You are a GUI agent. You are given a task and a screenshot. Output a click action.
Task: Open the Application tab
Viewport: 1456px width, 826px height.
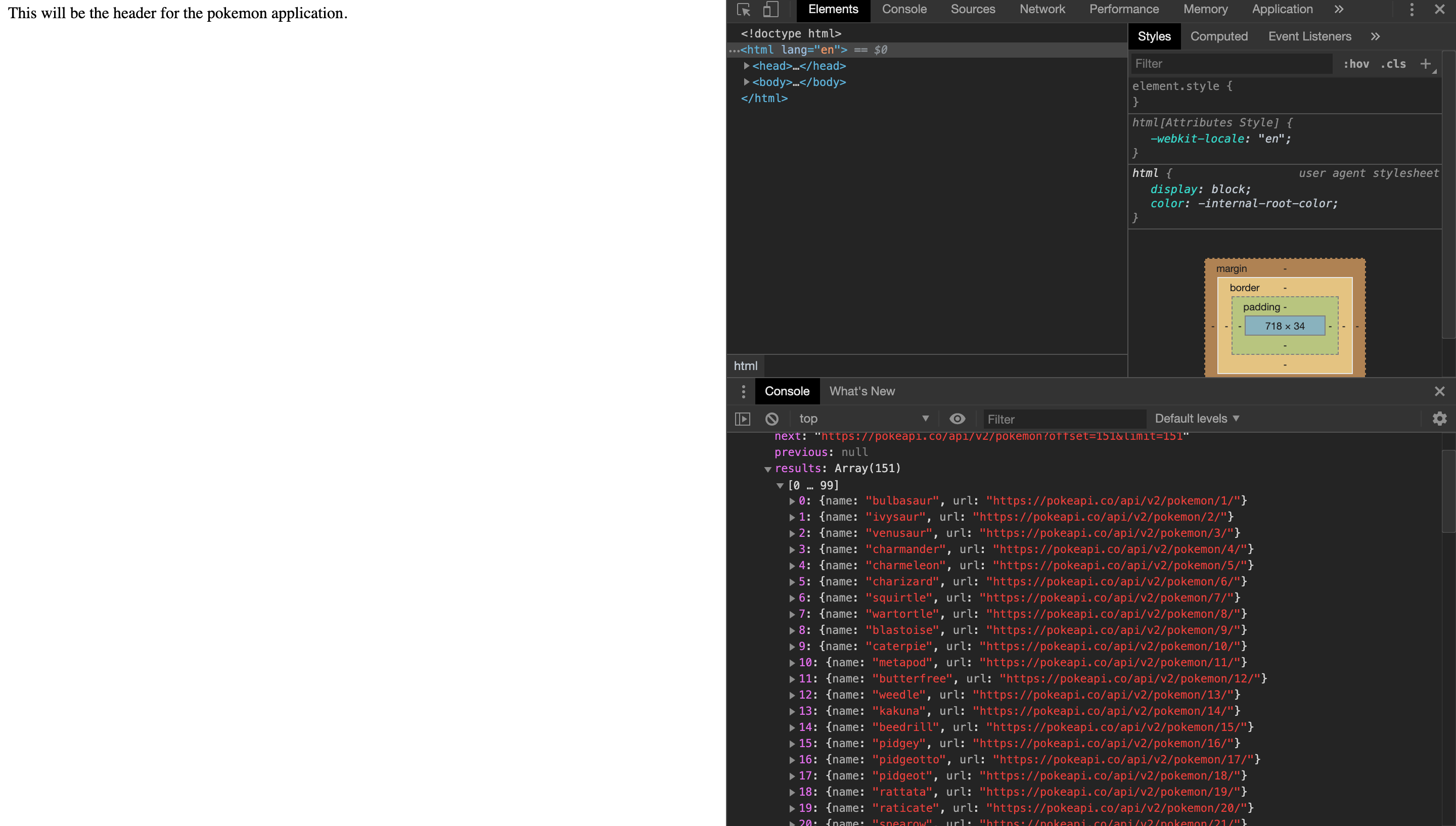point(1282,10)
